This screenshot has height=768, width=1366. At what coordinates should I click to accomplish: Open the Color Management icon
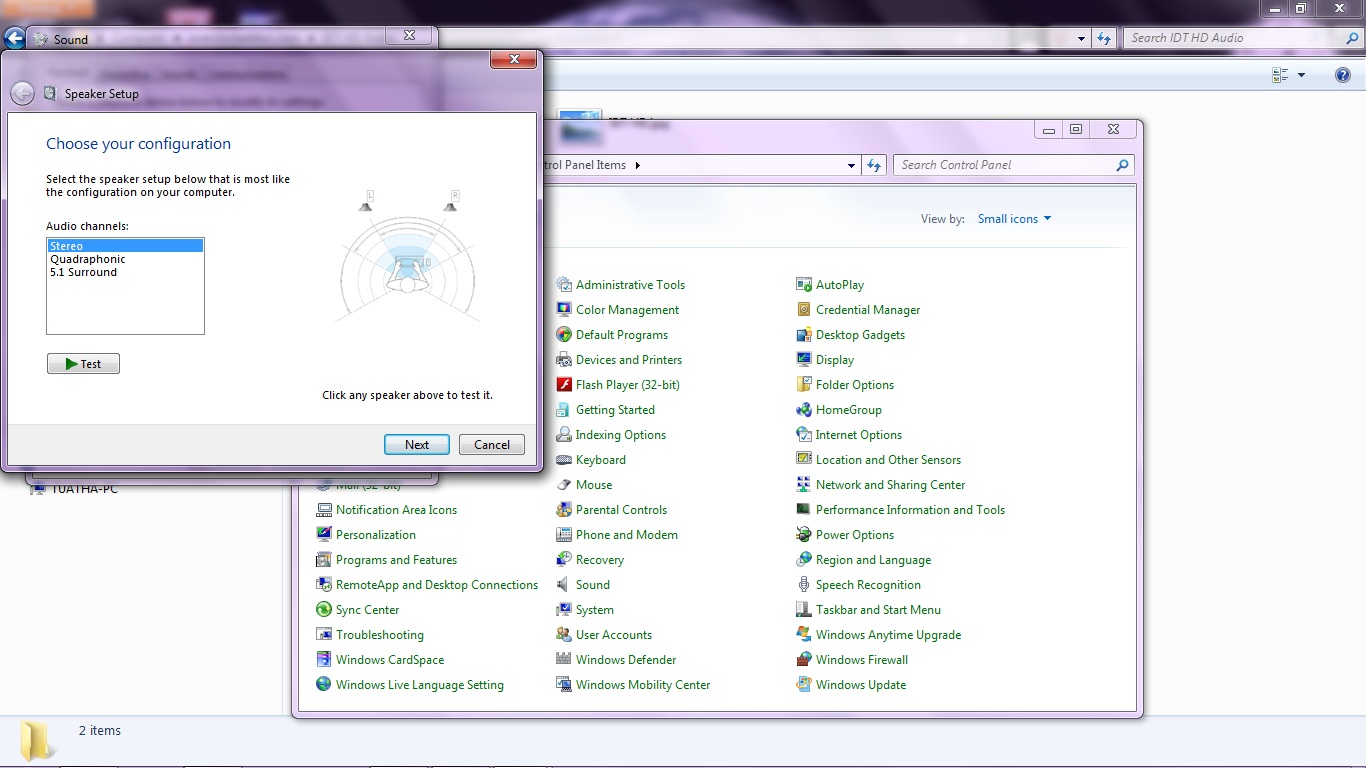click(564, 310)
